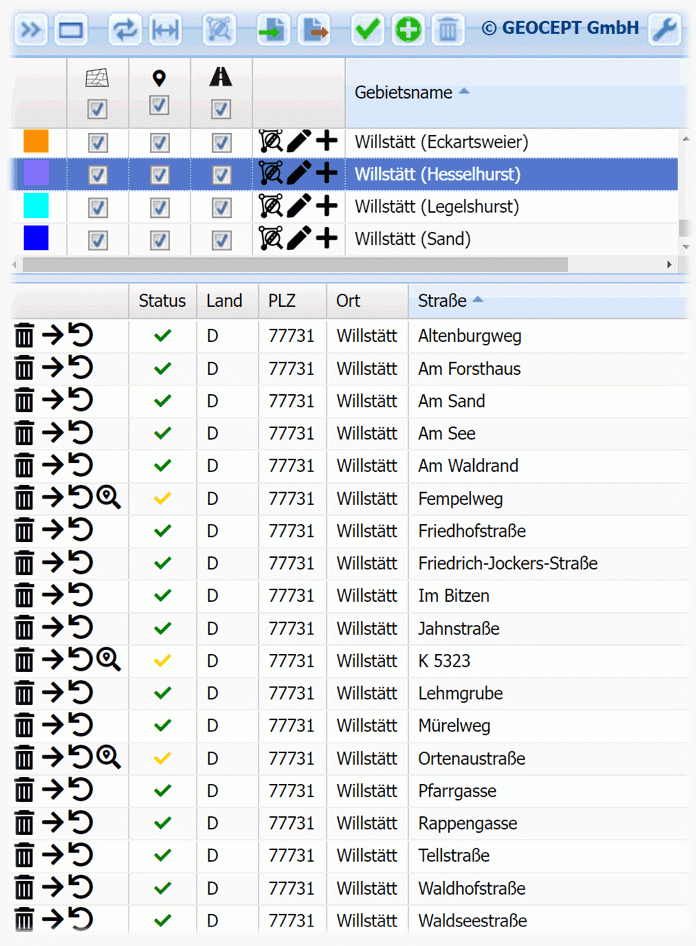Sort by the Straße column header
Image resolution: width=696 pixels, height=946 pixels.
pyautogui.click(x=442, y=301)
